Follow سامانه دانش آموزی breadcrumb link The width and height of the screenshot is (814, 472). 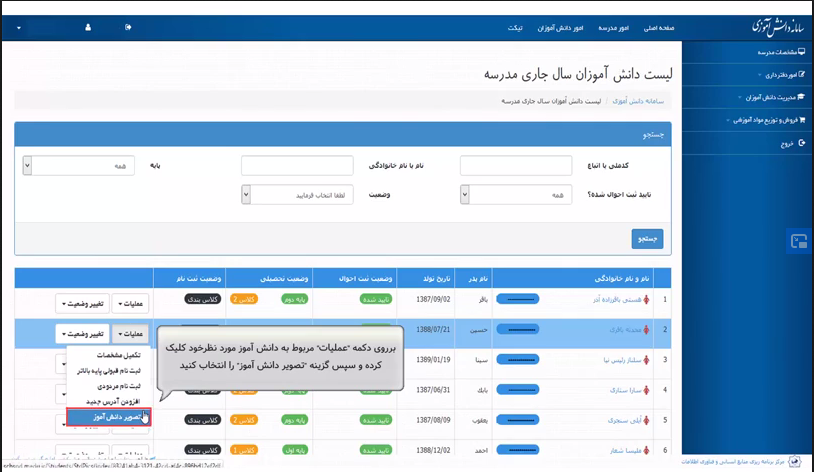[638, 101]
